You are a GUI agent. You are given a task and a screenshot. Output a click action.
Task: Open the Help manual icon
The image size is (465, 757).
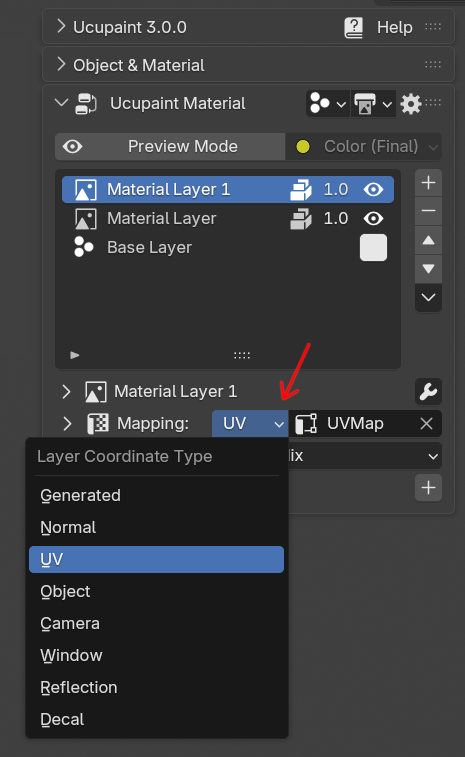click(353, 28)
